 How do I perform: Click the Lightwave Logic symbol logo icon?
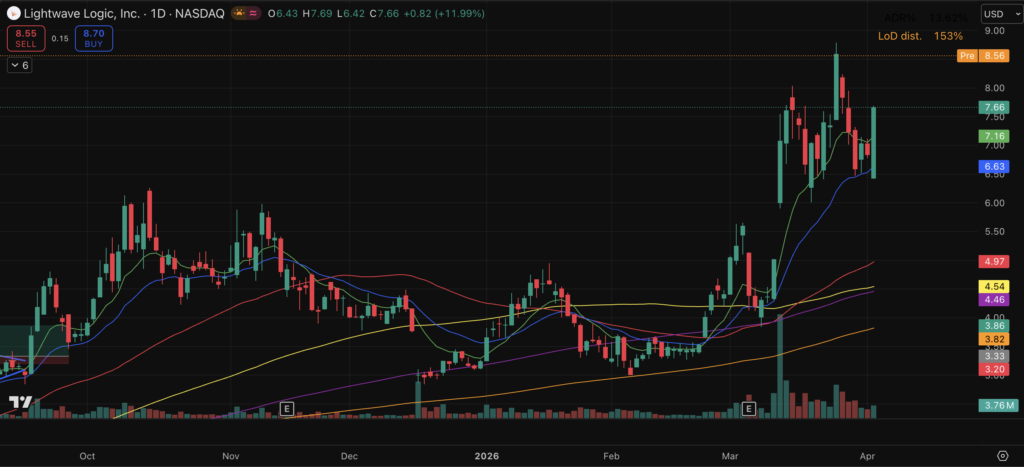[13, 14]
